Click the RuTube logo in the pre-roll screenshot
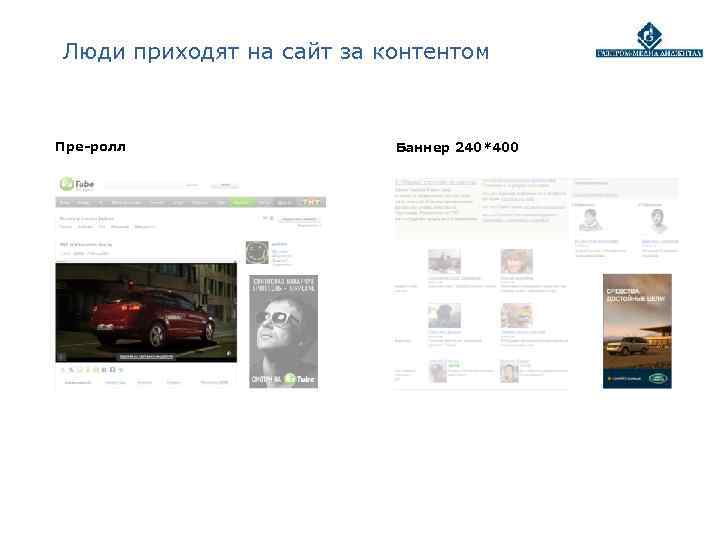Screen dimensions: 720x540 click(x=77, y=184)
